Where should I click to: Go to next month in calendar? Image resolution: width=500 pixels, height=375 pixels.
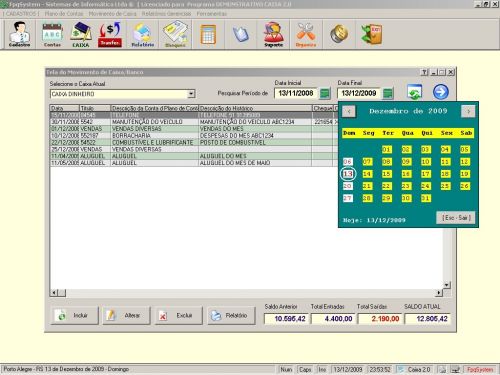click(x=468, y=111)
